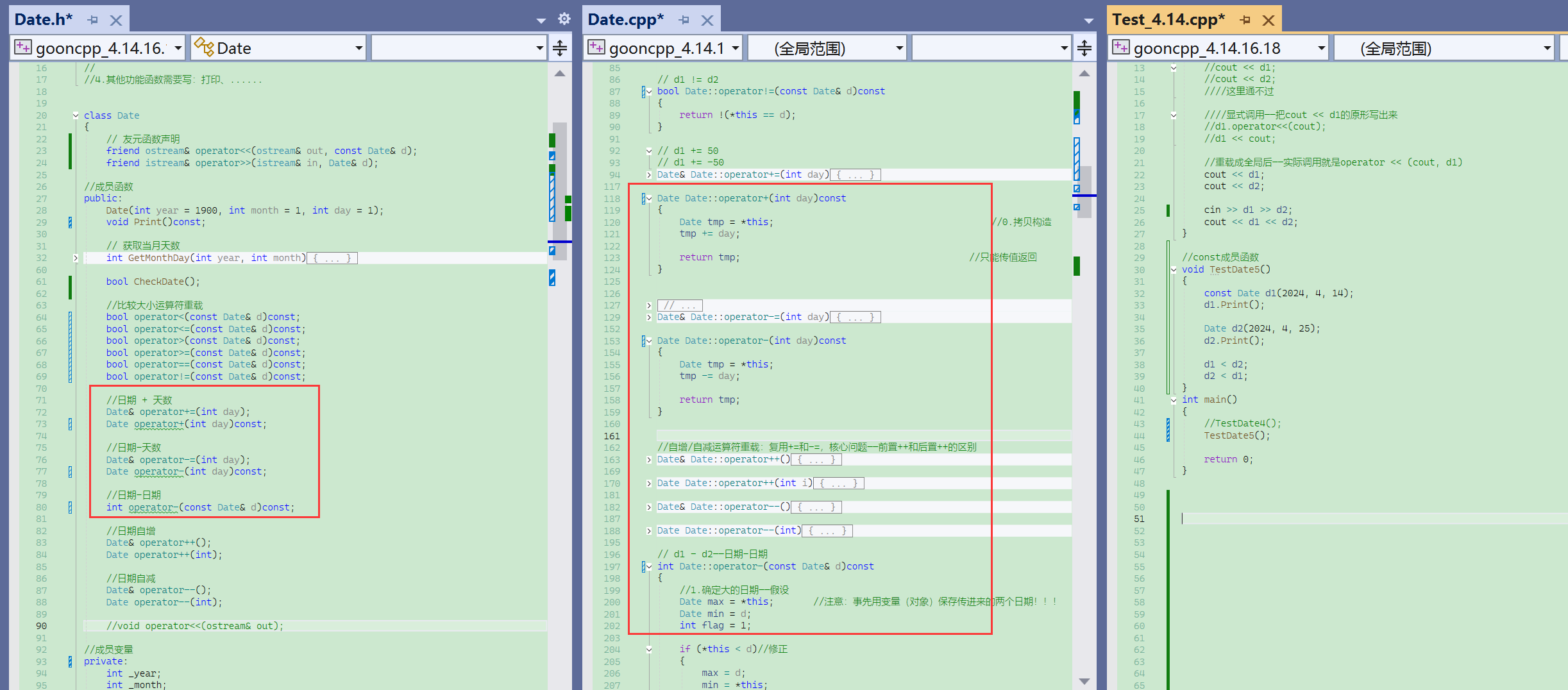Expand the collapsed prefix operator++() function

click(649, 459)
